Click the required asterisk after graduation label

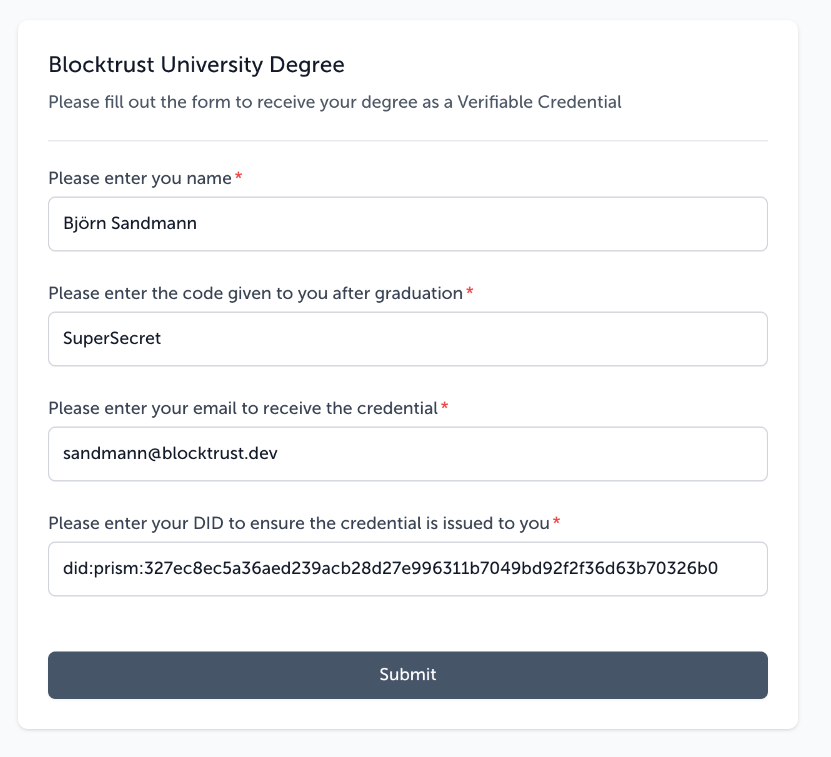(x=470, y=291)
